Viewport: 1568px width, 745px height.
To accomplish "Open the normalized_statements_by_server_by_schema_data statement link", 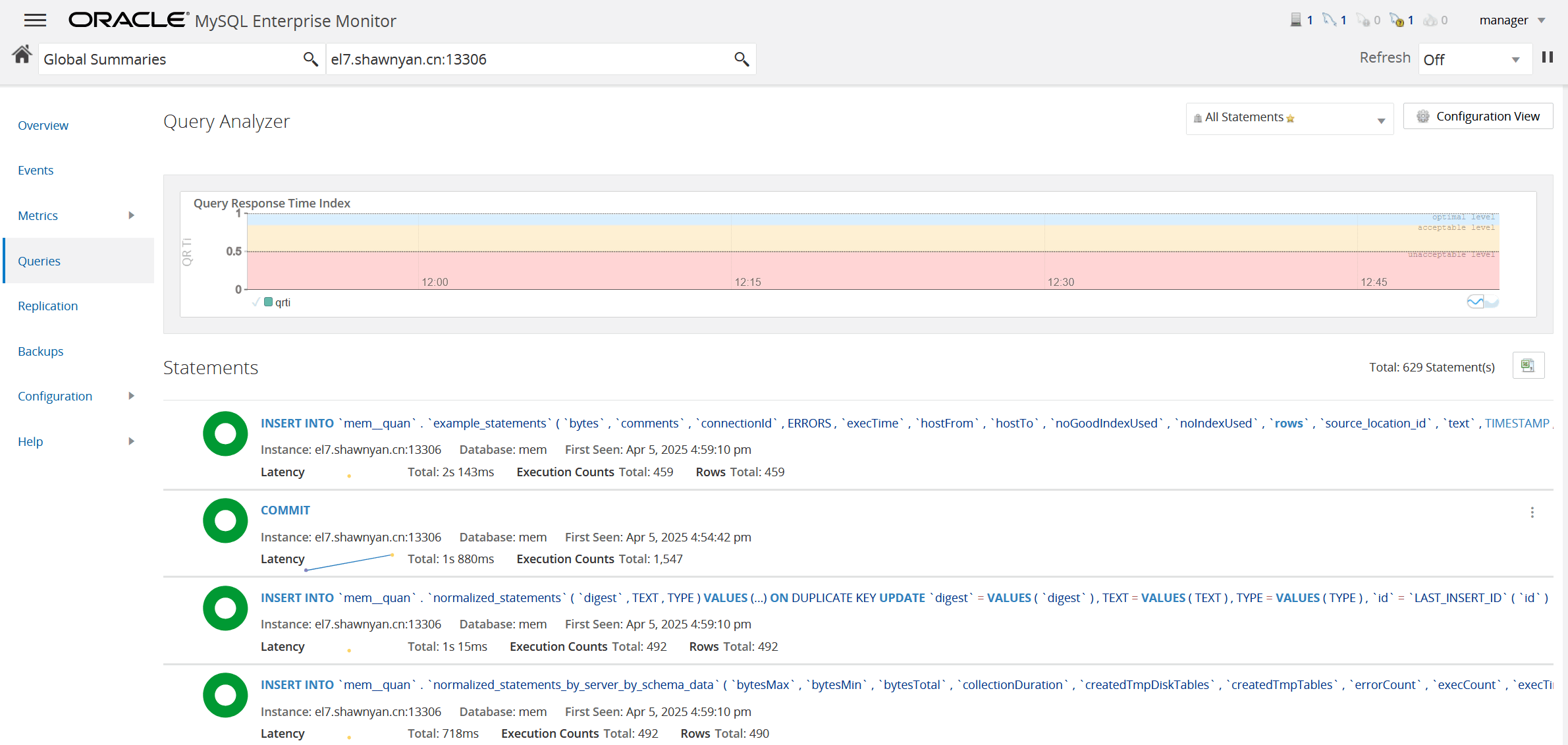I will tap(907, 684).
